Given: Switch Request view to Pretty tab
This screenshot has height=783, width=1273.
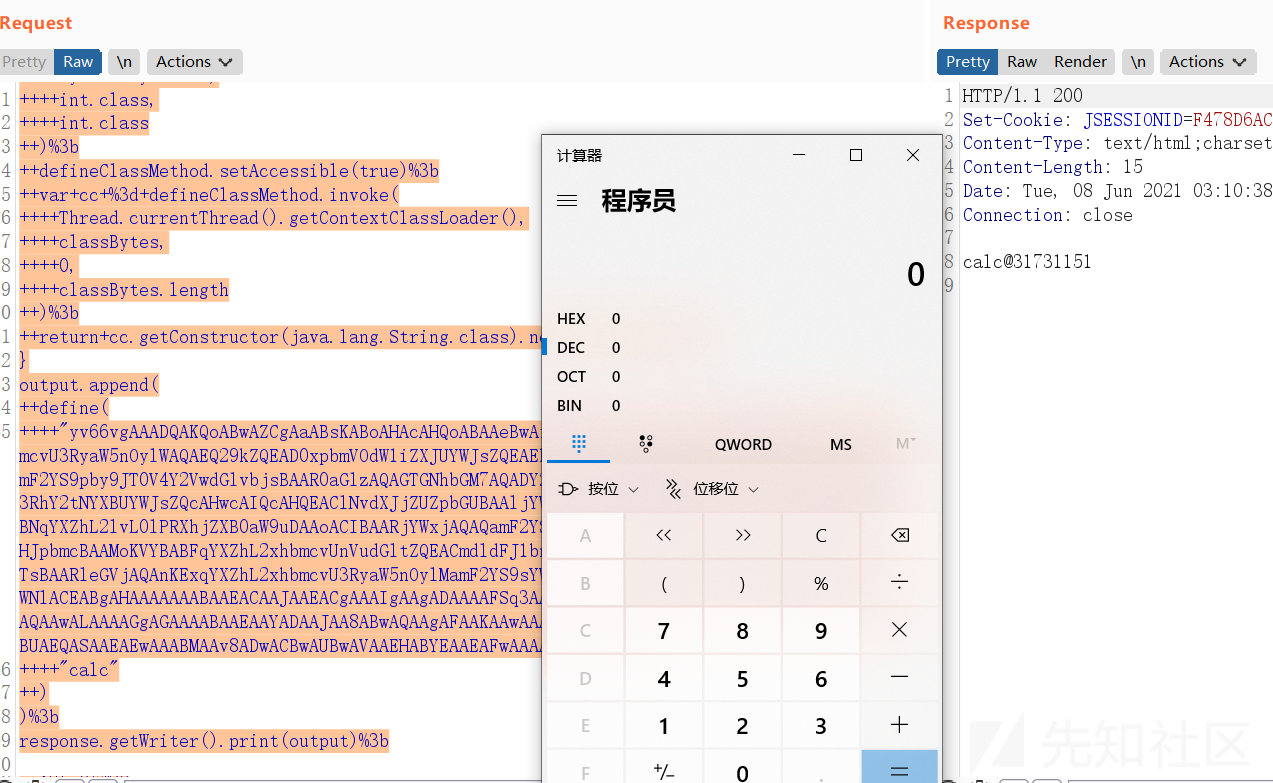Looking at the screenshot, I should pos(25,62).
